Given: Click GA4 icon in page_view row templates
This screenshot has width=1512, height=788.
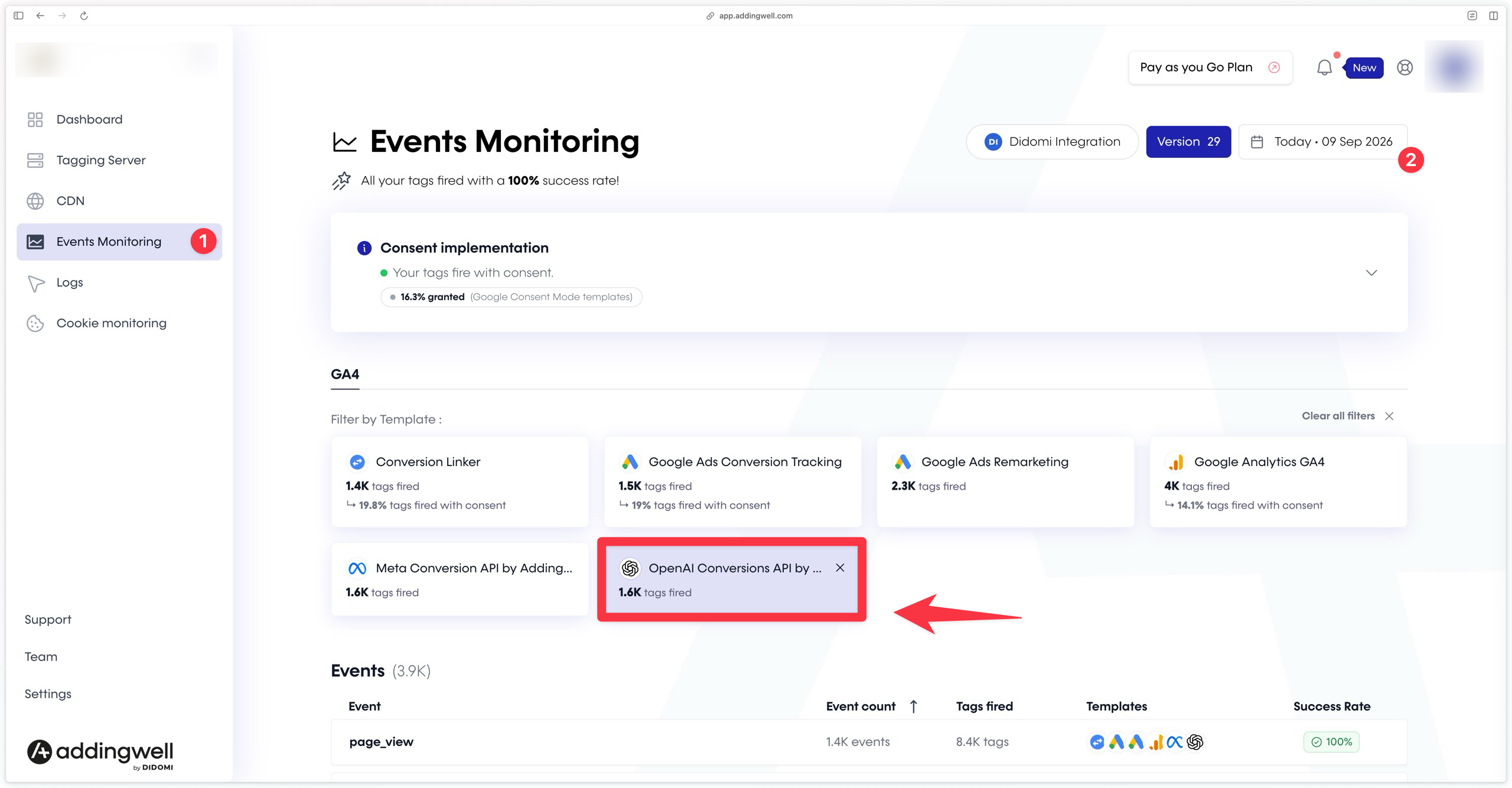Looking at the screenshot, I should [1156, 742].
